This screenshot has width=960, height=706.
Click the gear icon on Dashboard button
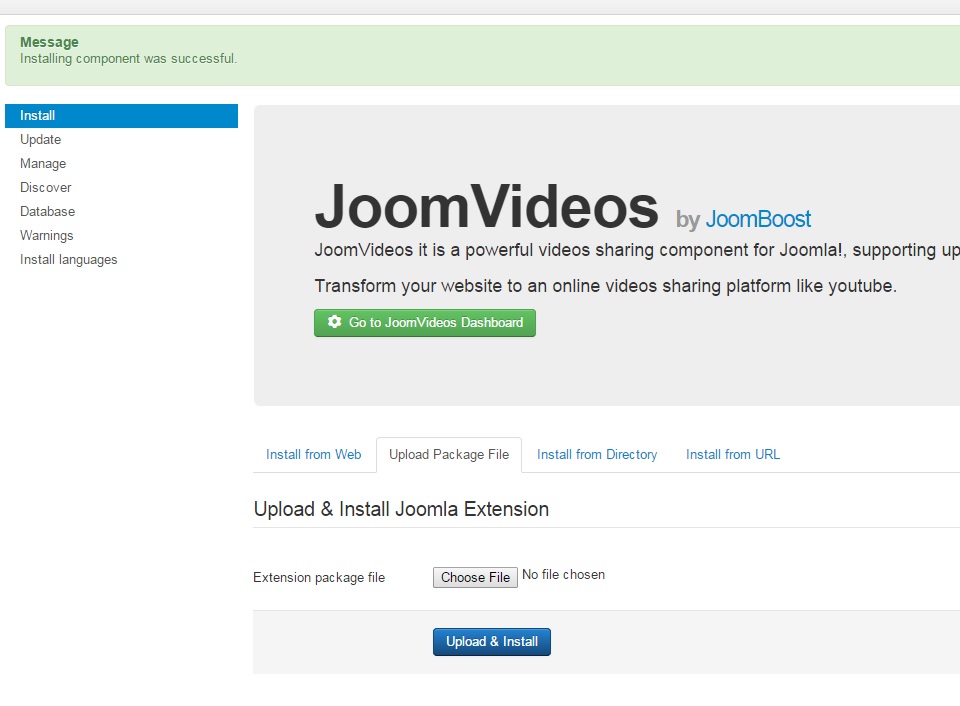(x=334, y=321)
